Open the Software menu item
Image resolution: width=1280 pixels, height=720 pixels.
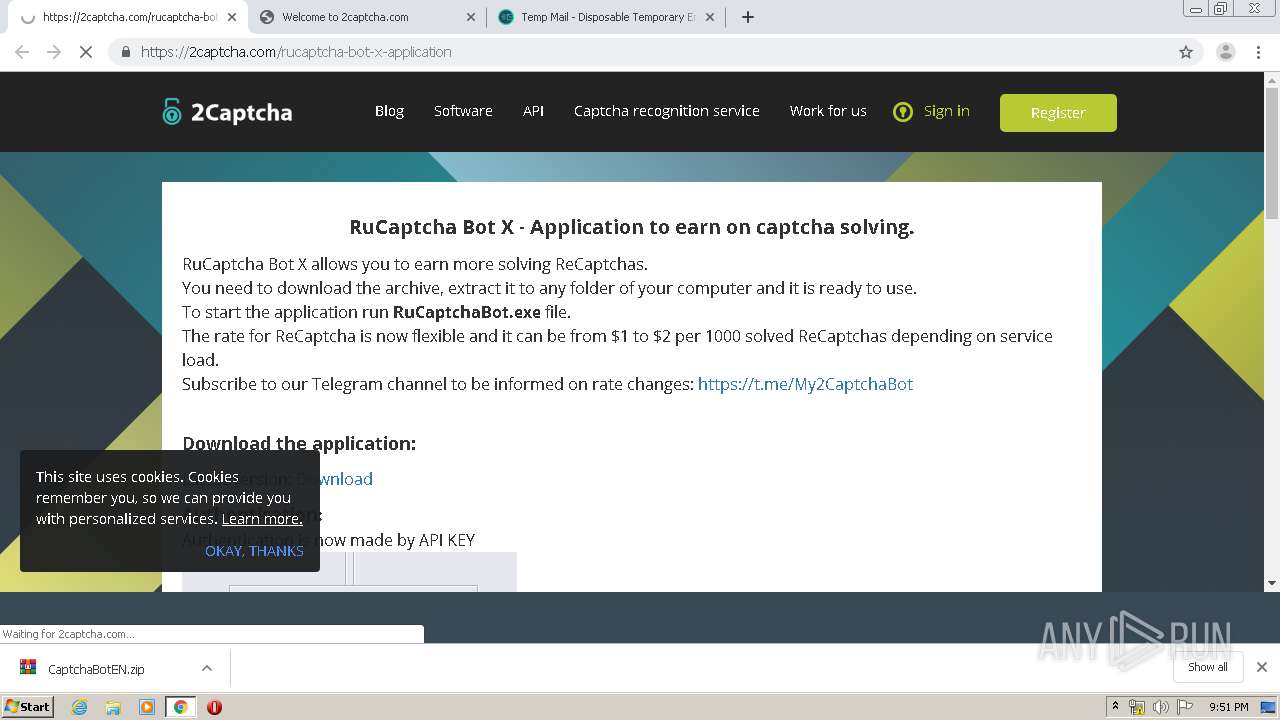click(x=463, y=111)
